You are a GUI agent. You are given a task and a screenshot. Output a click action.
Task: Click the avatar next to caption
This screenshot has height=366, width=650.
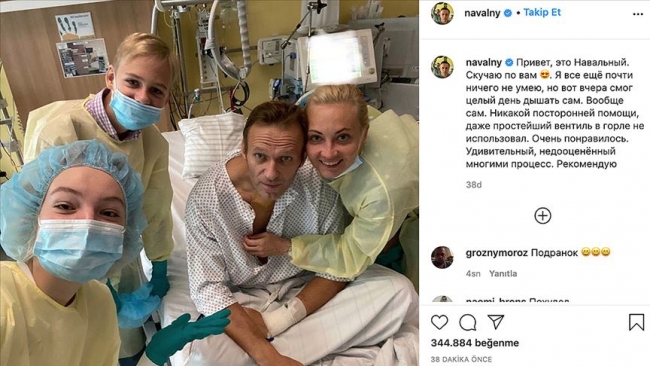pos(442,67)
